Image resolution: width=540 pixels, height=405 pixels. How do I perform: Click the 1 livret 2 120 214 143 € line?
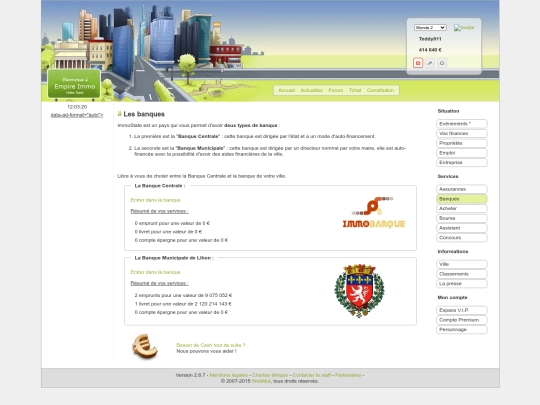[x=183, y=304]
